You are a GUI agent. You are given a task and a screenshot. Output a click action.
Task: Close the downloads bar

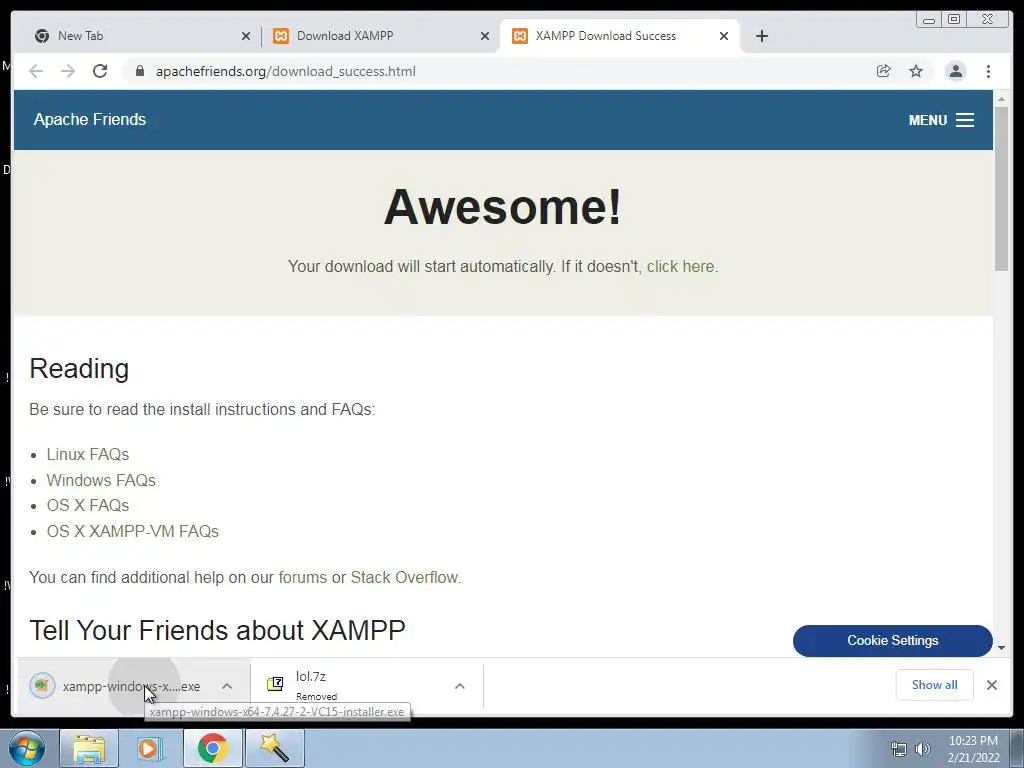click(x=991, y=685)
